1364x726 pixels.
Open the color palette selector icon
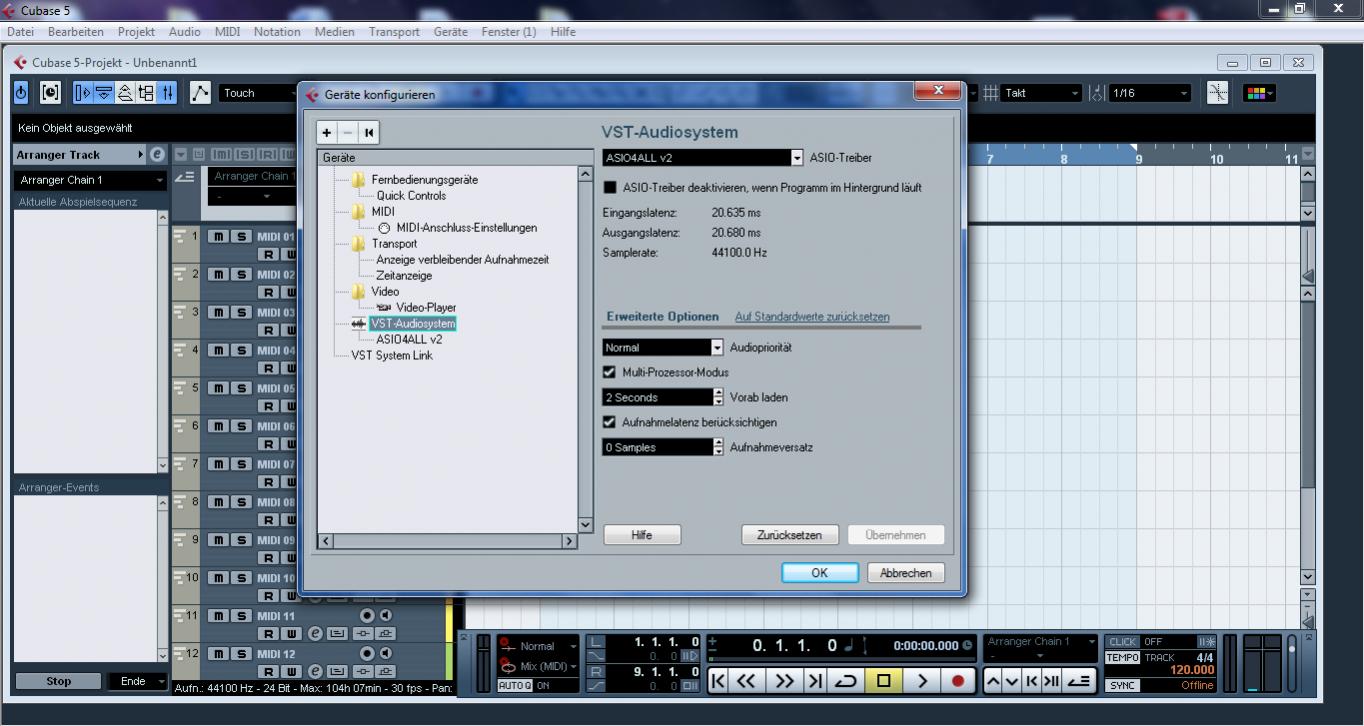click(1259, 93)
